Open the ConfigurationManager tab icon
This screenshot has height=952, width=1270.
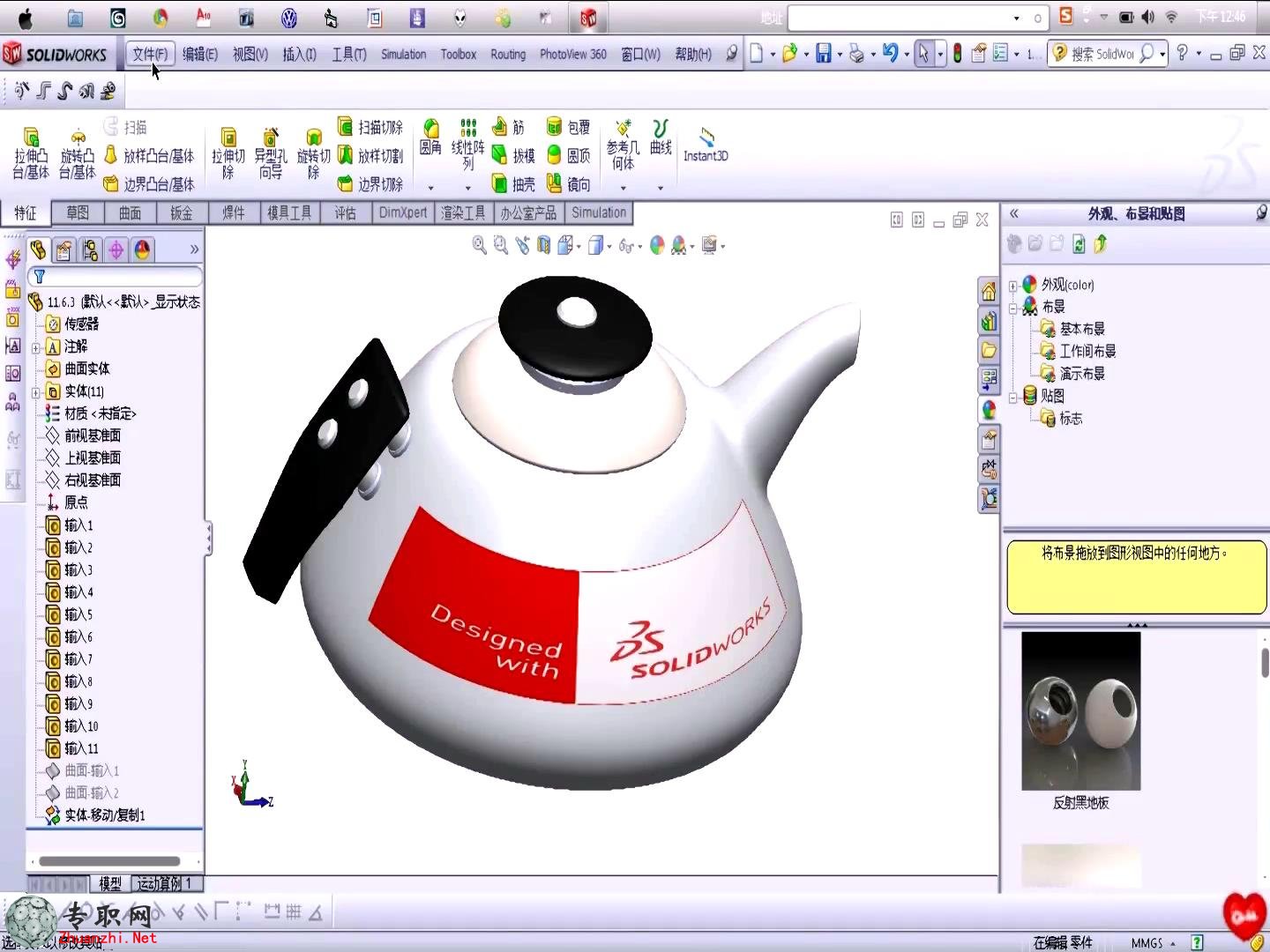click(x=90, y=250)
